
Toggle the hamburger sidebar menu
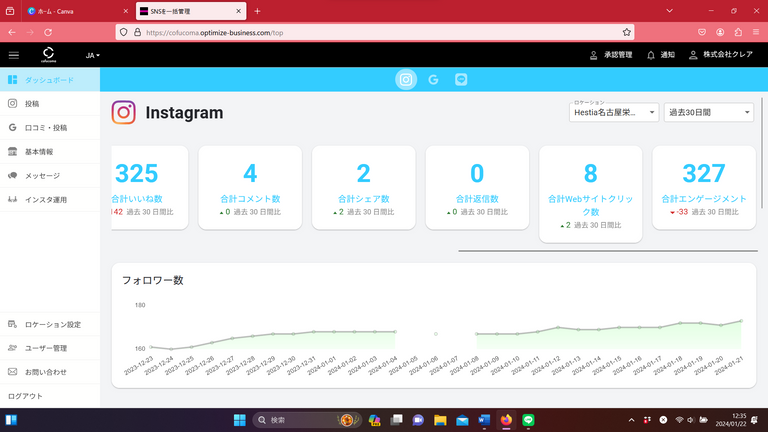tap(13, 55)
